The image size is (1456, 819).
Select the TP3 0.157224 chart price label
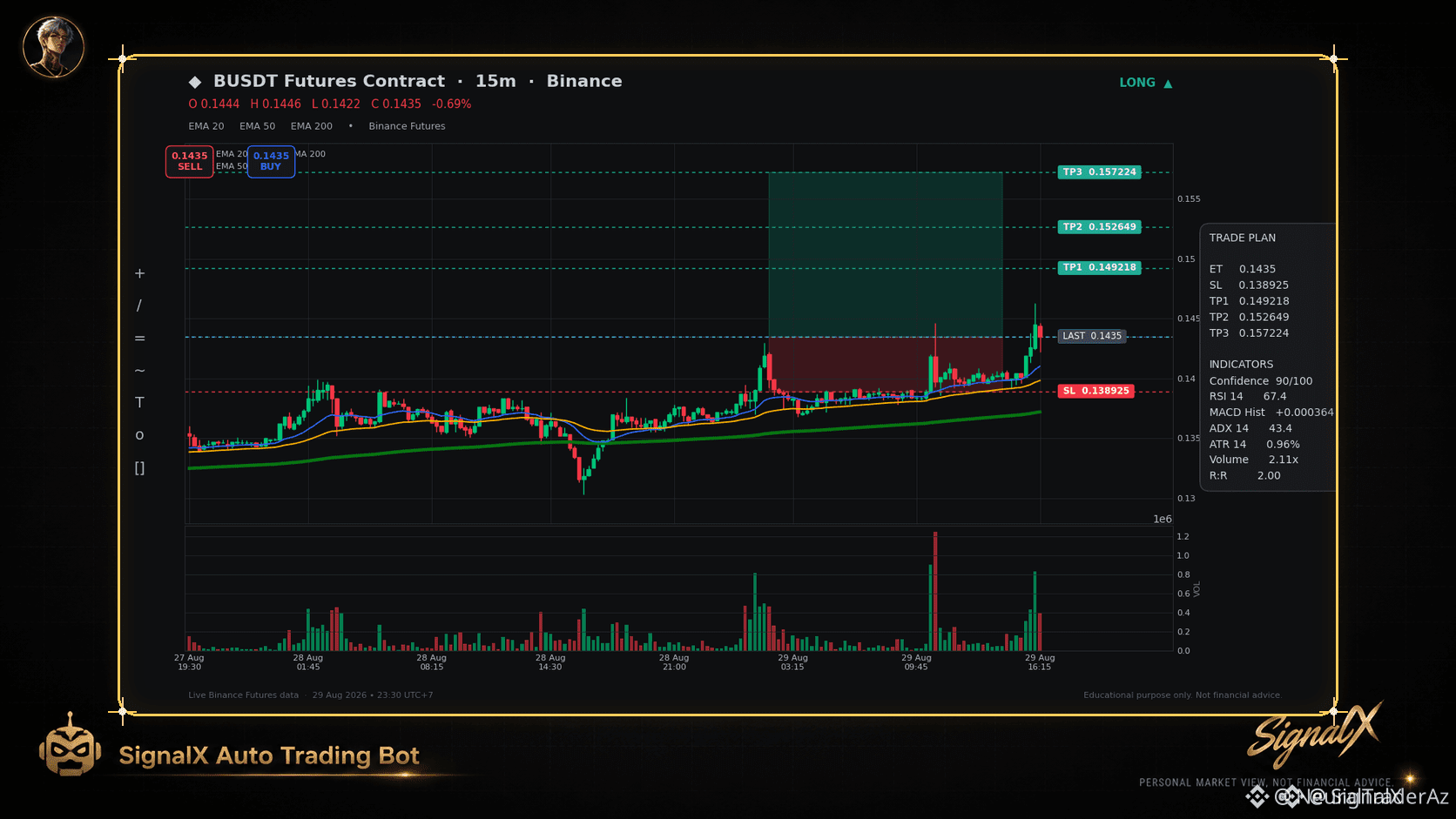click(x=1100, y=172)
